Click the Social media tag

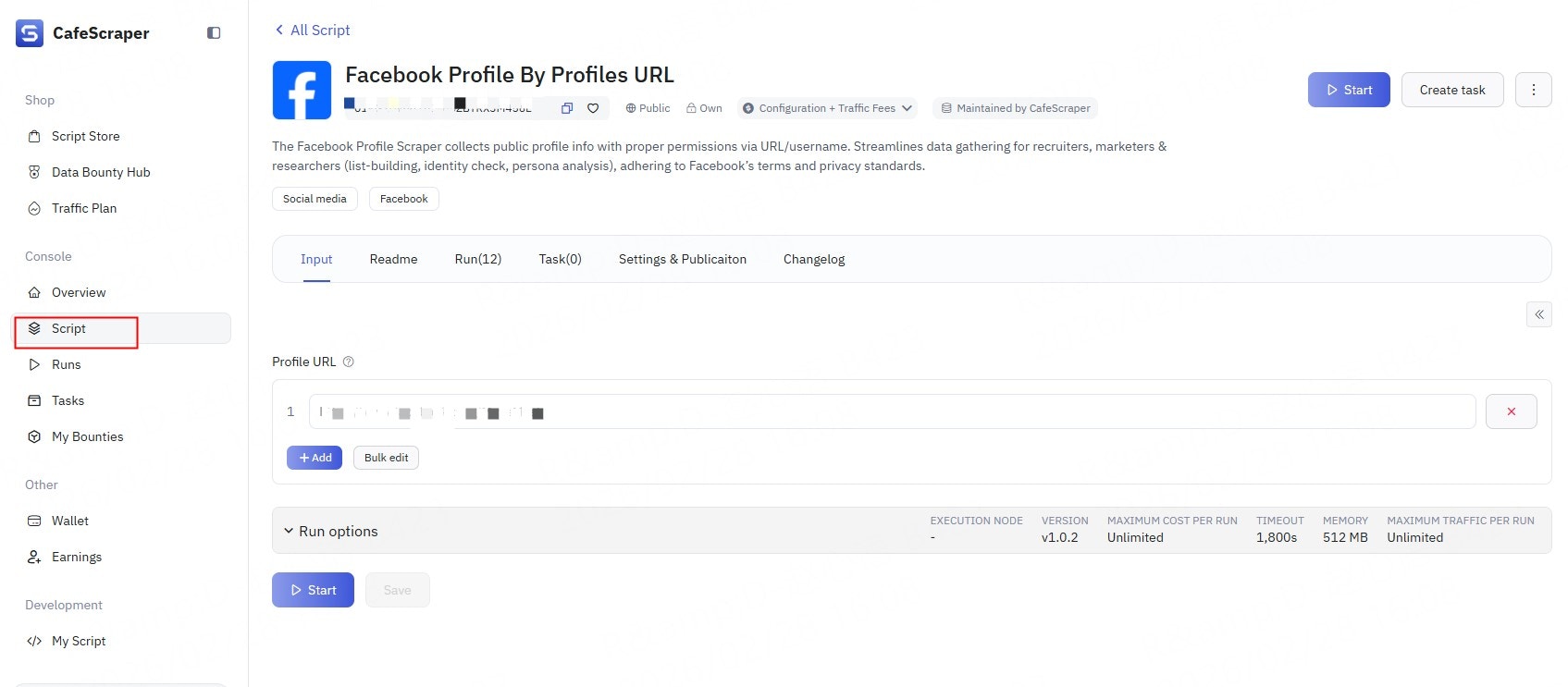click(x=315, y=199)
